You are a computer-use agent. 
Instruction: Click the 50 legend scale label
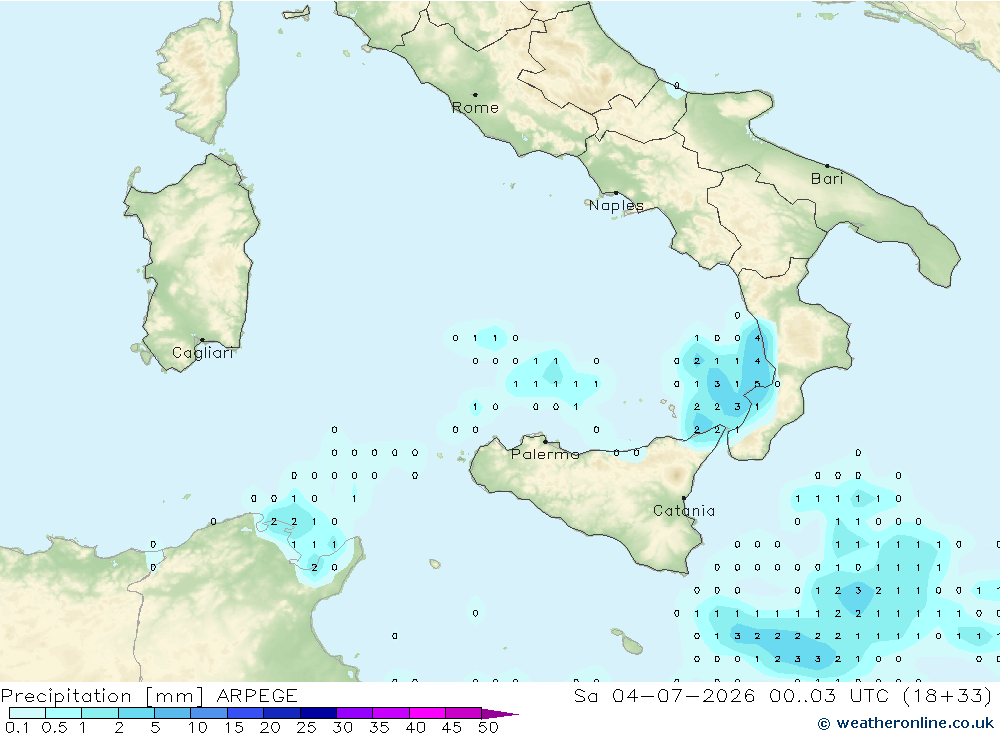tap(489, 727)
